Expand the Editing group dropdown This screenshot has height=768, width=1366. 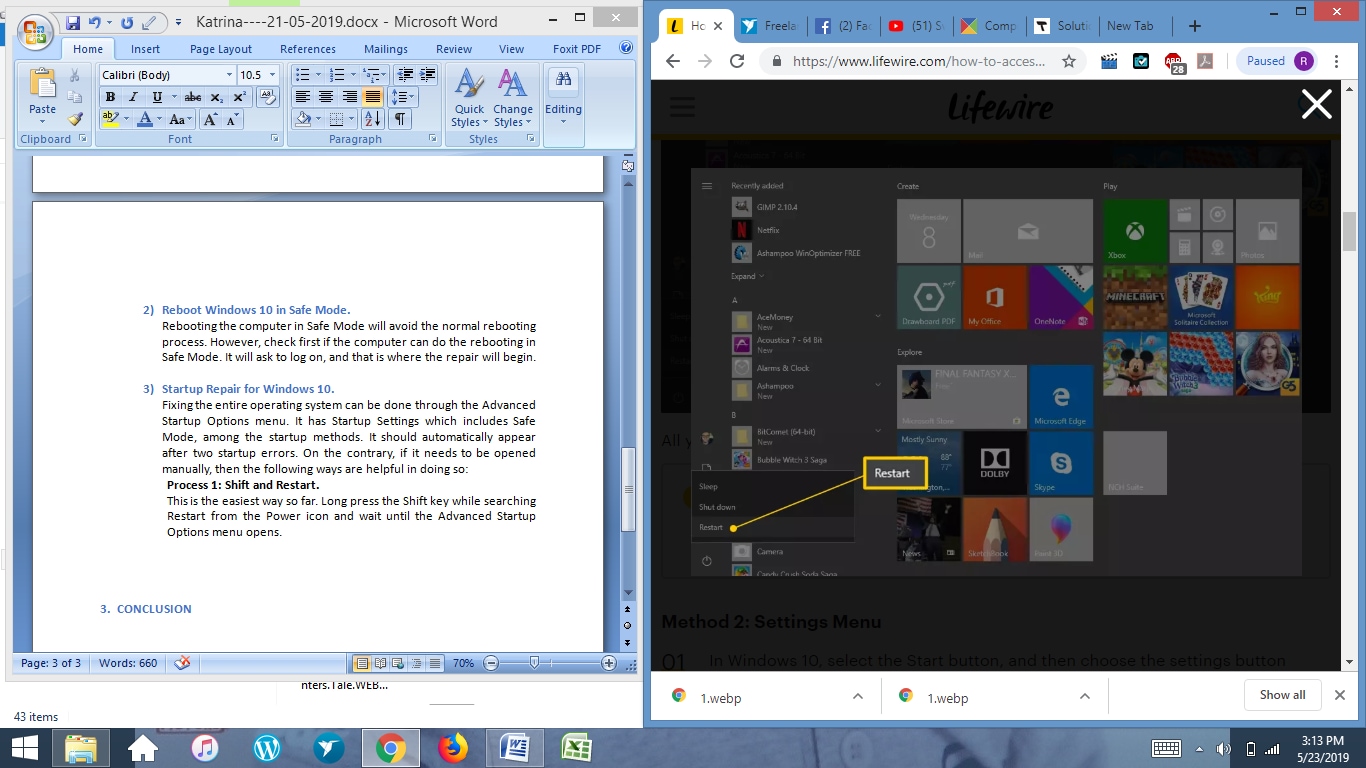click(563, 98)
